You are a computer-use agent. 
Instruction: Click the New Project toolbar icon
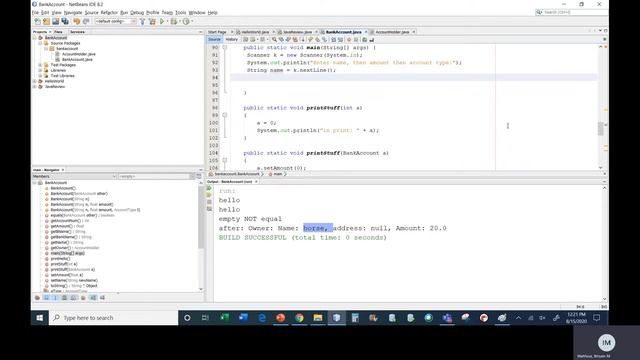(47, 21)
